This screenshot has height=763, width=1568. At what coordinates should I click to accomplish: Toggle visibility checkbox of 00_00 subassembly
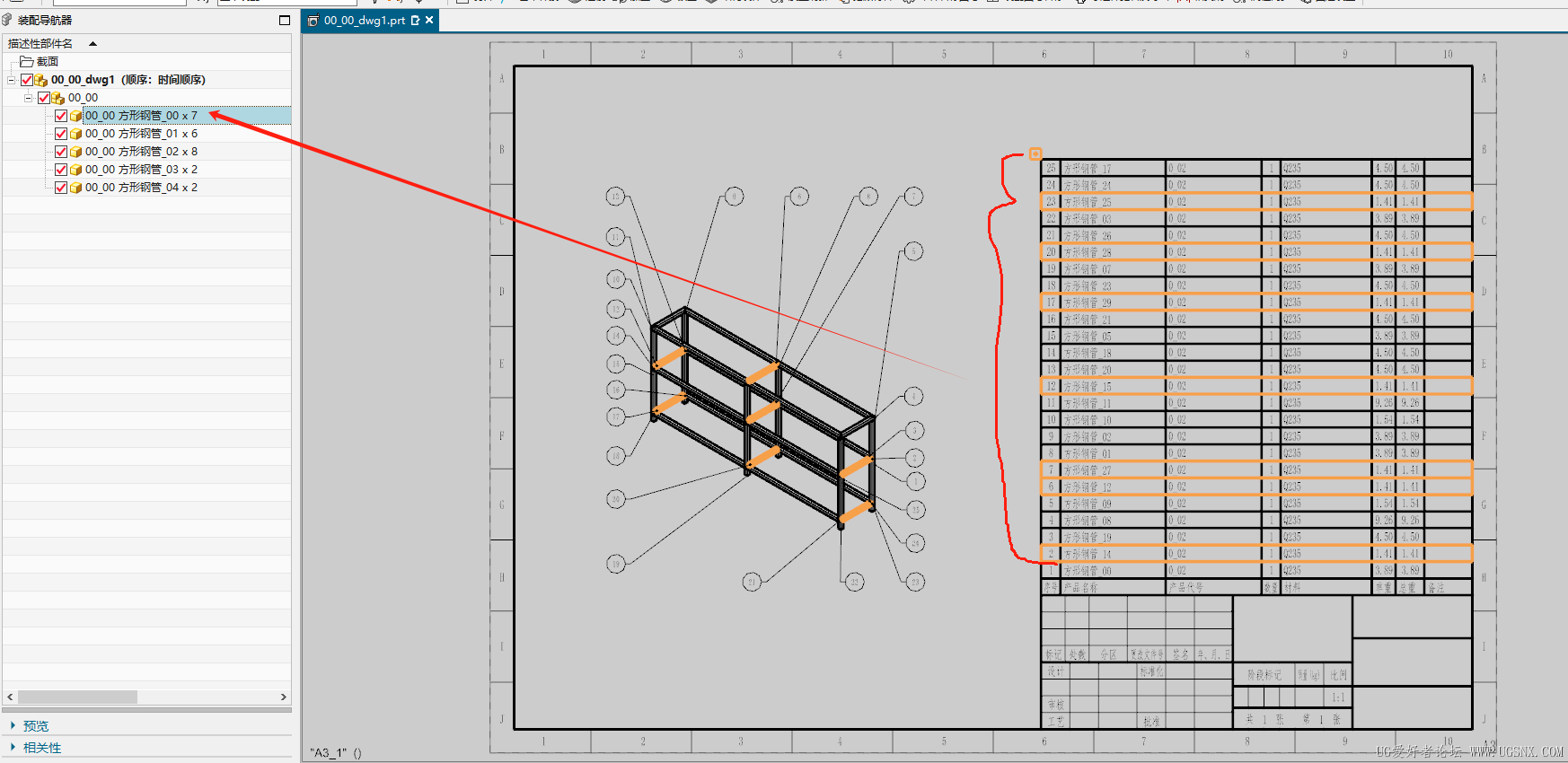44,98
